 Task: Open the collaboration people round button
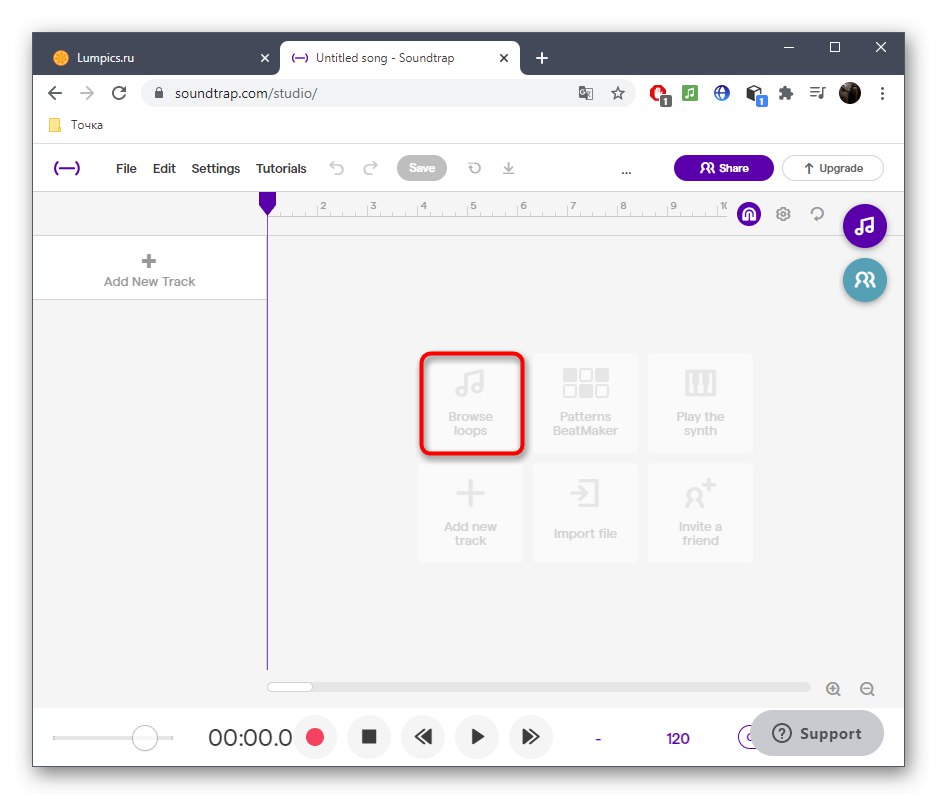(x=864, y=280)
